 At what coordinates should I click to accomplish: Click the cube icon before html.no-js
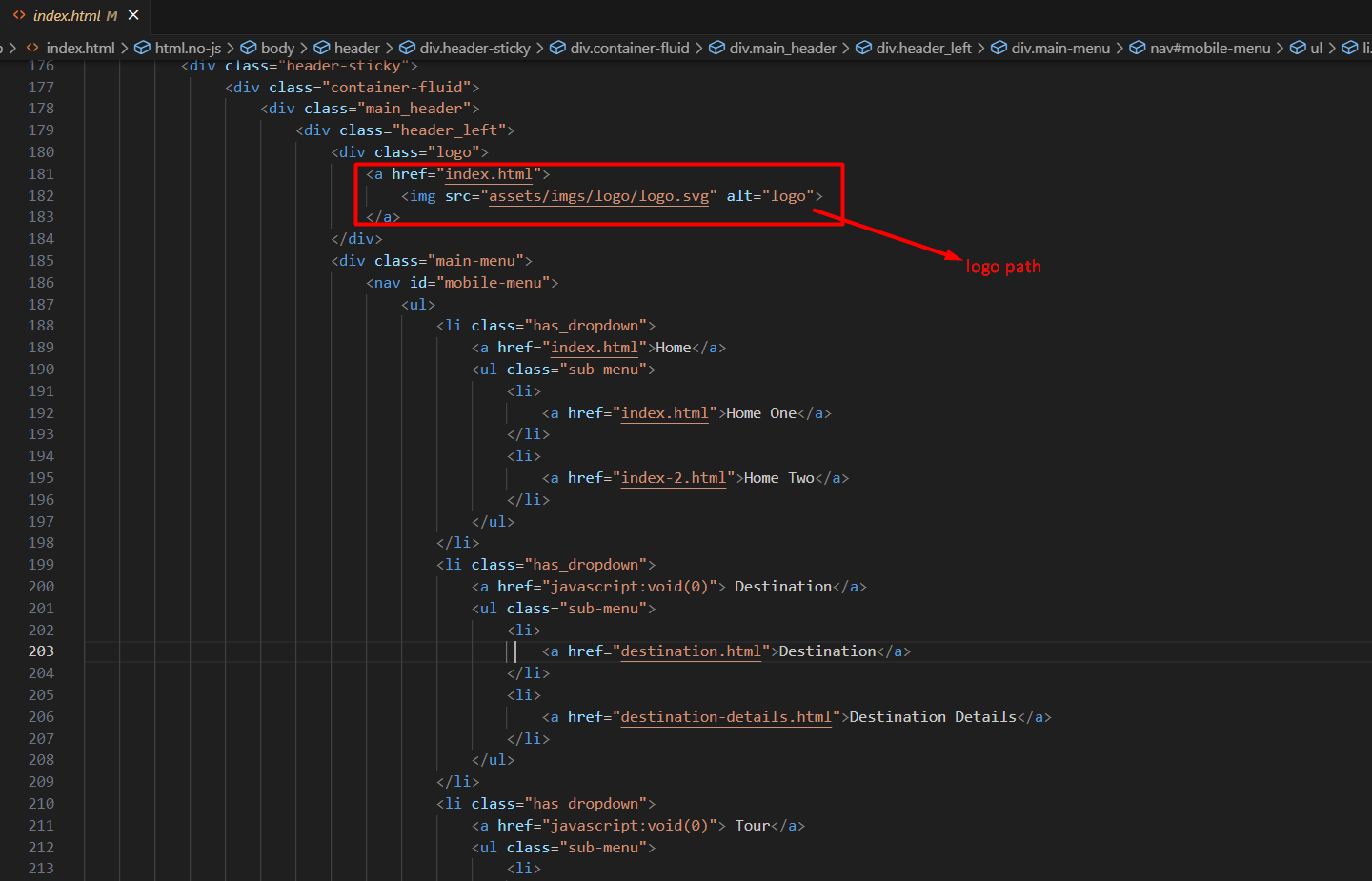pyautogui.click(x=142, y=48)
